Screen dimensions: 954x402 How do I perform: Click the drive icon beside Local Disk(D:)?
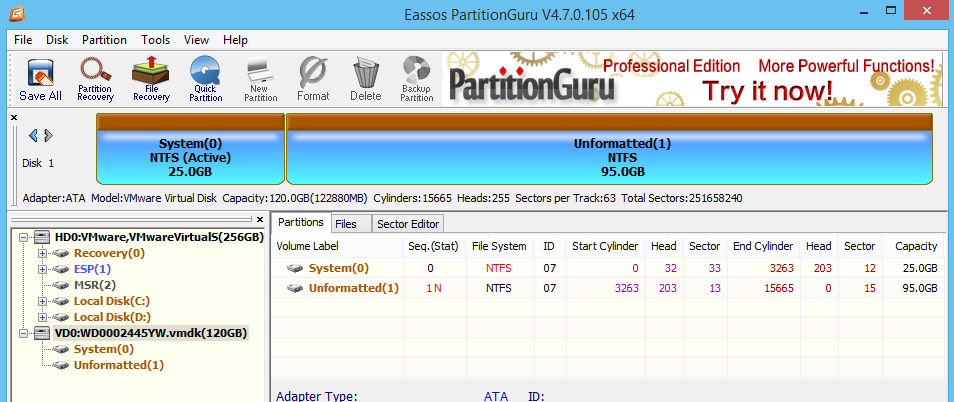click(x=61, y=317)
